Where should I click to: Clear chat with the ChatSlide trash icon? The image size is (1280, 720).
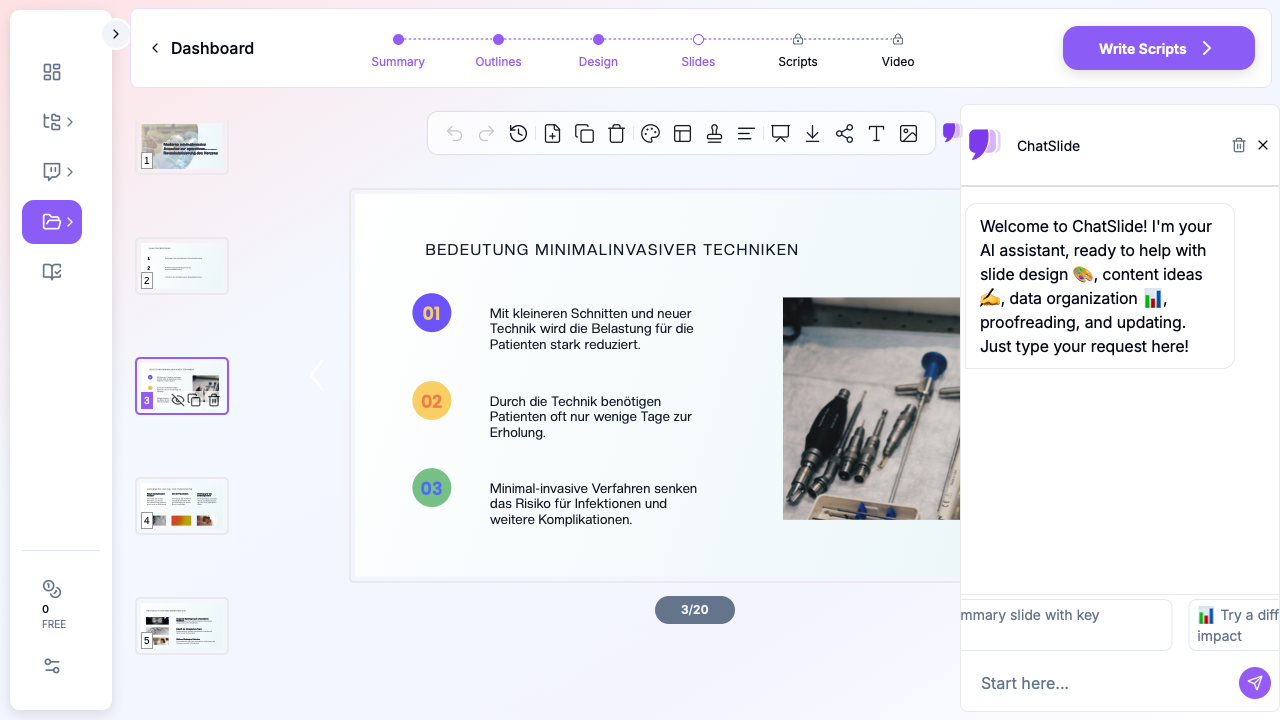[x=1239, y=145]
